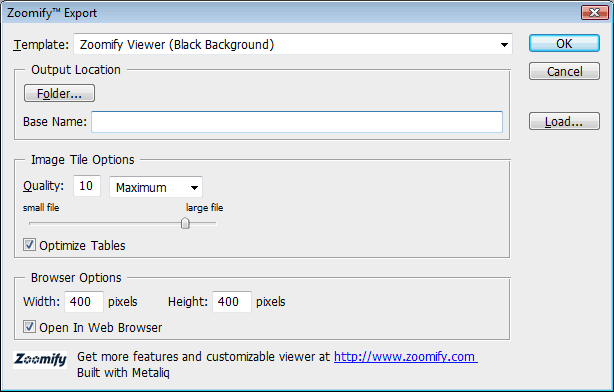Screen dimensions: 614x392
Task: Click the 'Template:' label
Action: (41, 45)
